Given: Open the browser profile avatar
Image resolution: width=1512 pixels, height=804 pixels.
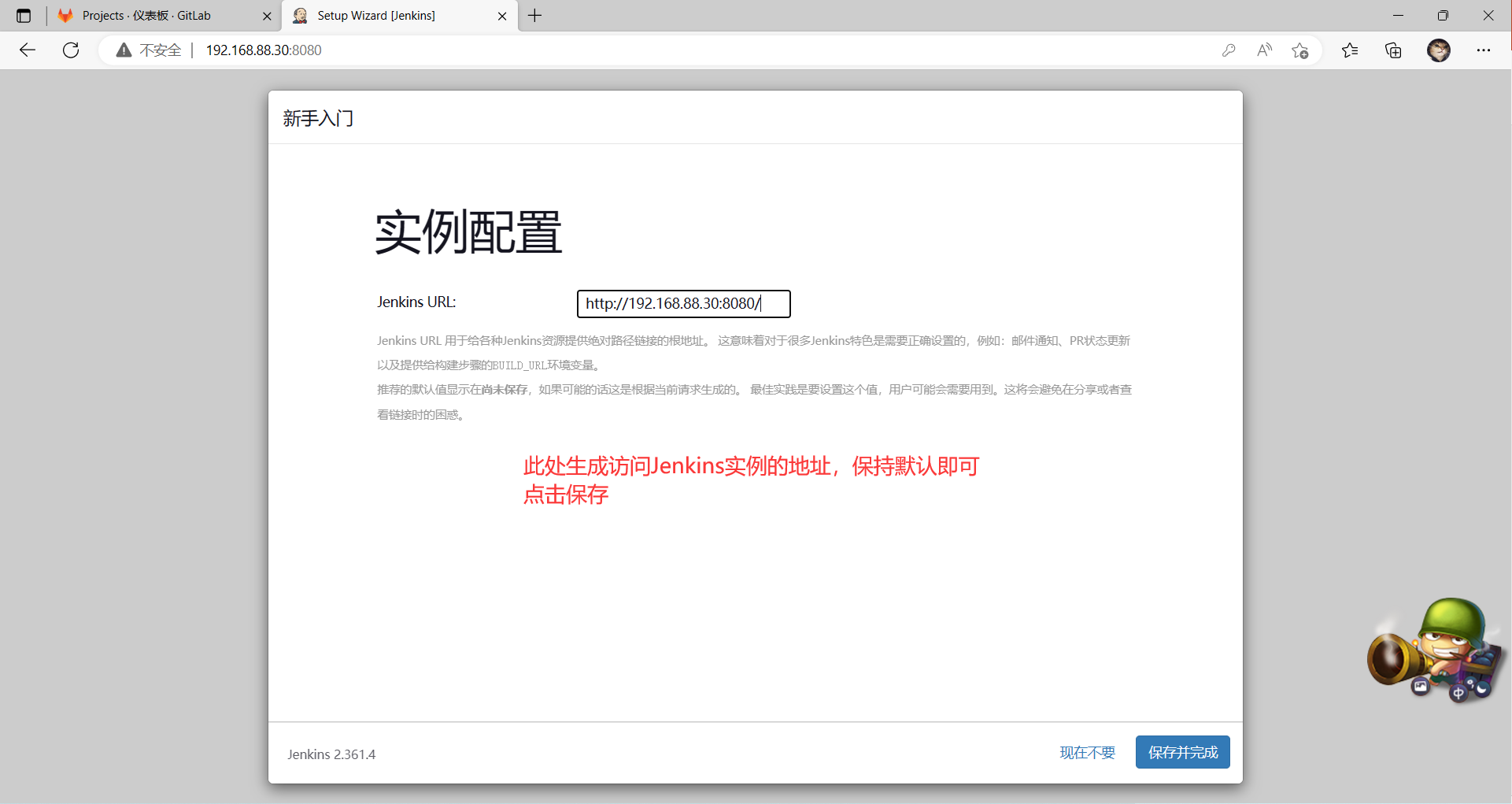Looking at the screenshot, I should pyautogui.click(x=1438, y=50).
